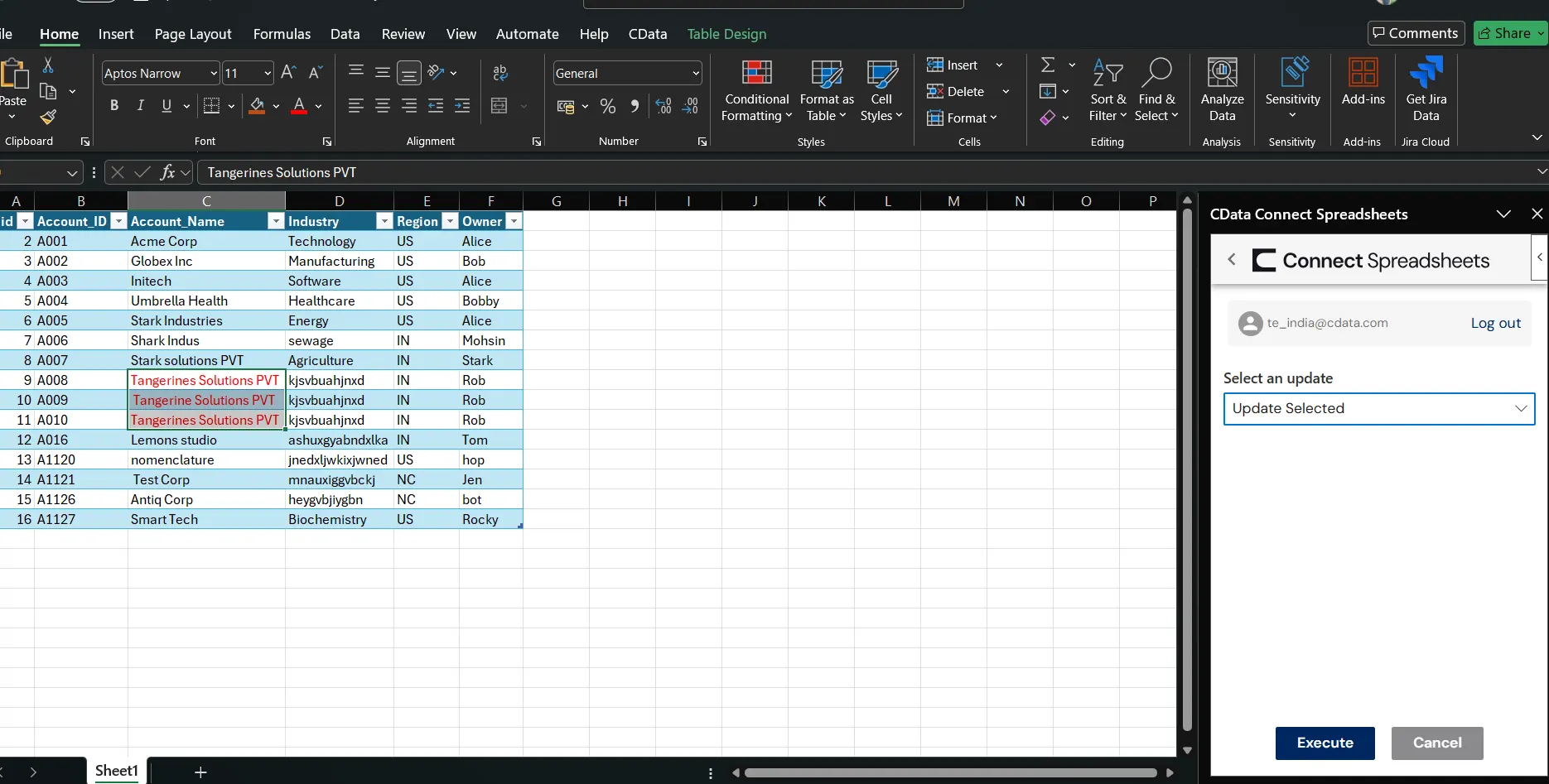Click the Execute button
Screen dimensions: 1549x784
1325,743
